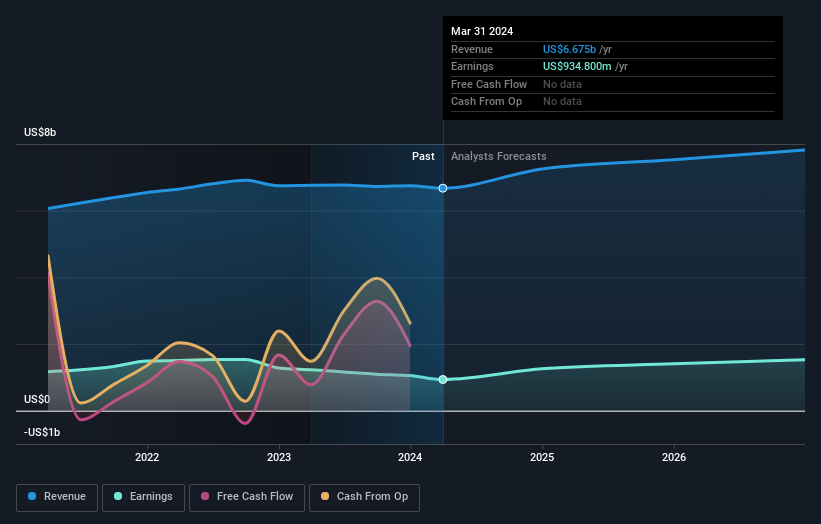Click the revenue data point marker on the blue line
The height and width of the screenshot is (524, 821).
coord(443,188)
